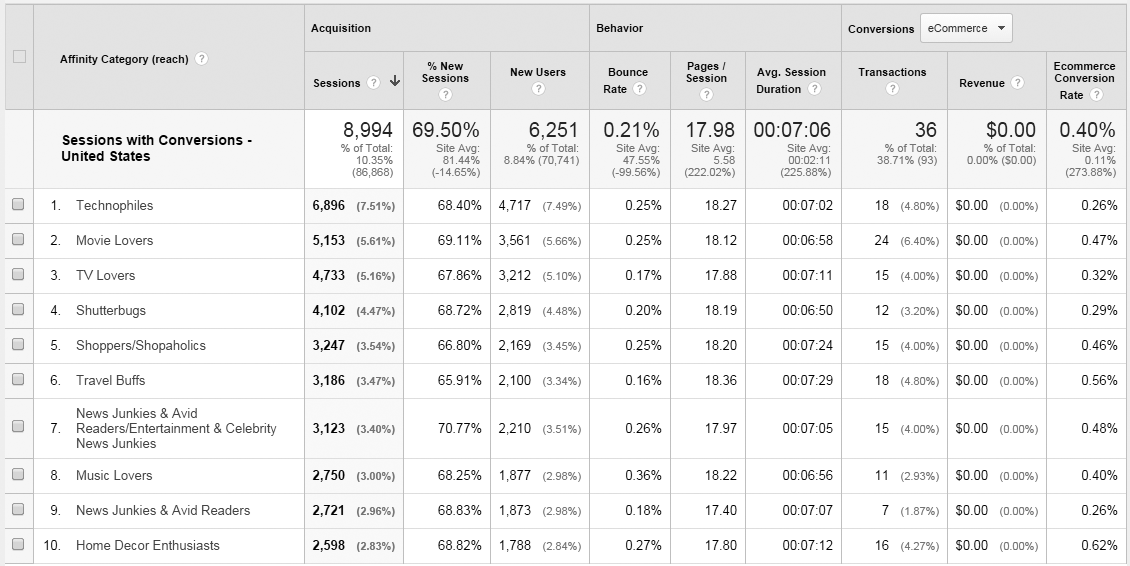Click help icon beside Affinity Category (reach)

(202, 59)
